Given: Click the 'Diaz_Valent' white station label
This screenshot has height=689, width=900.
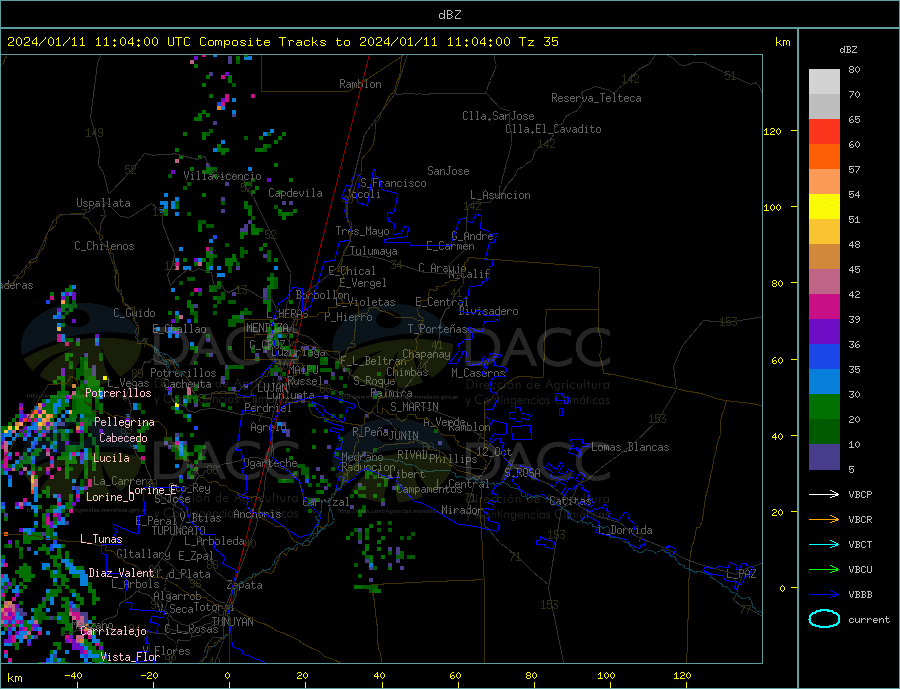Looking at the screenshot, I should pos(121,573).
